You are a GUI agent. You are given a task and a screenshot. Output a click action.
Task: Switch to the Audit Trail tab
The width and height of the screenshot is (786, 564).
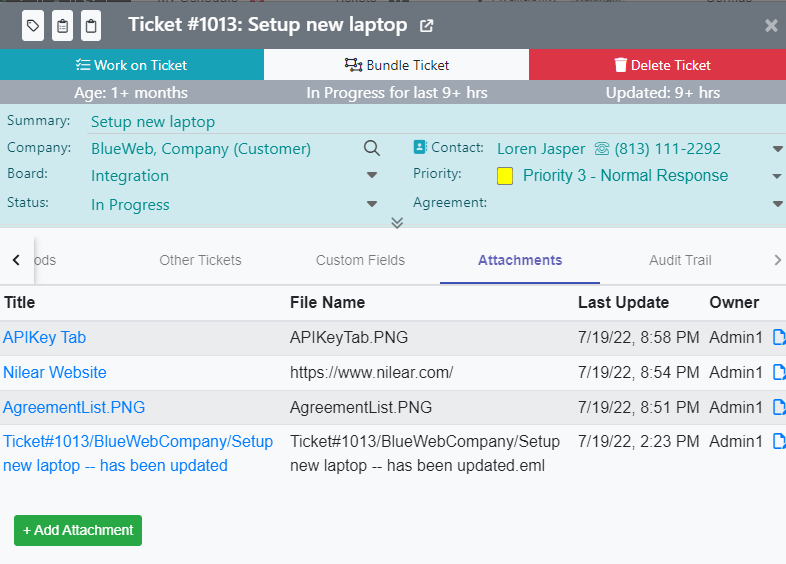click(680, 260)
